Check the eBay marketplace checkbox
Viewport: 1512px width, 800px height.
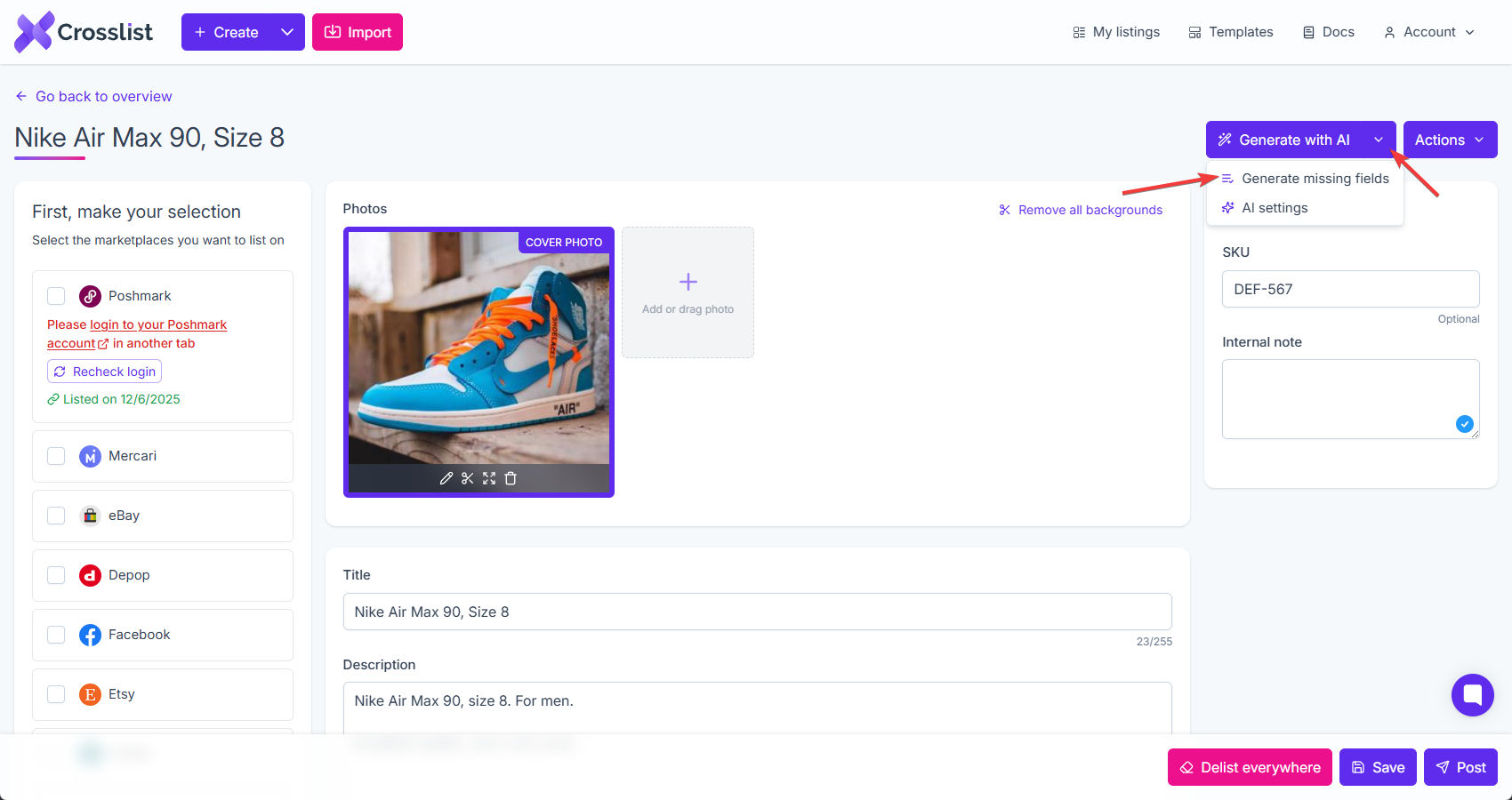coord(56,516)
